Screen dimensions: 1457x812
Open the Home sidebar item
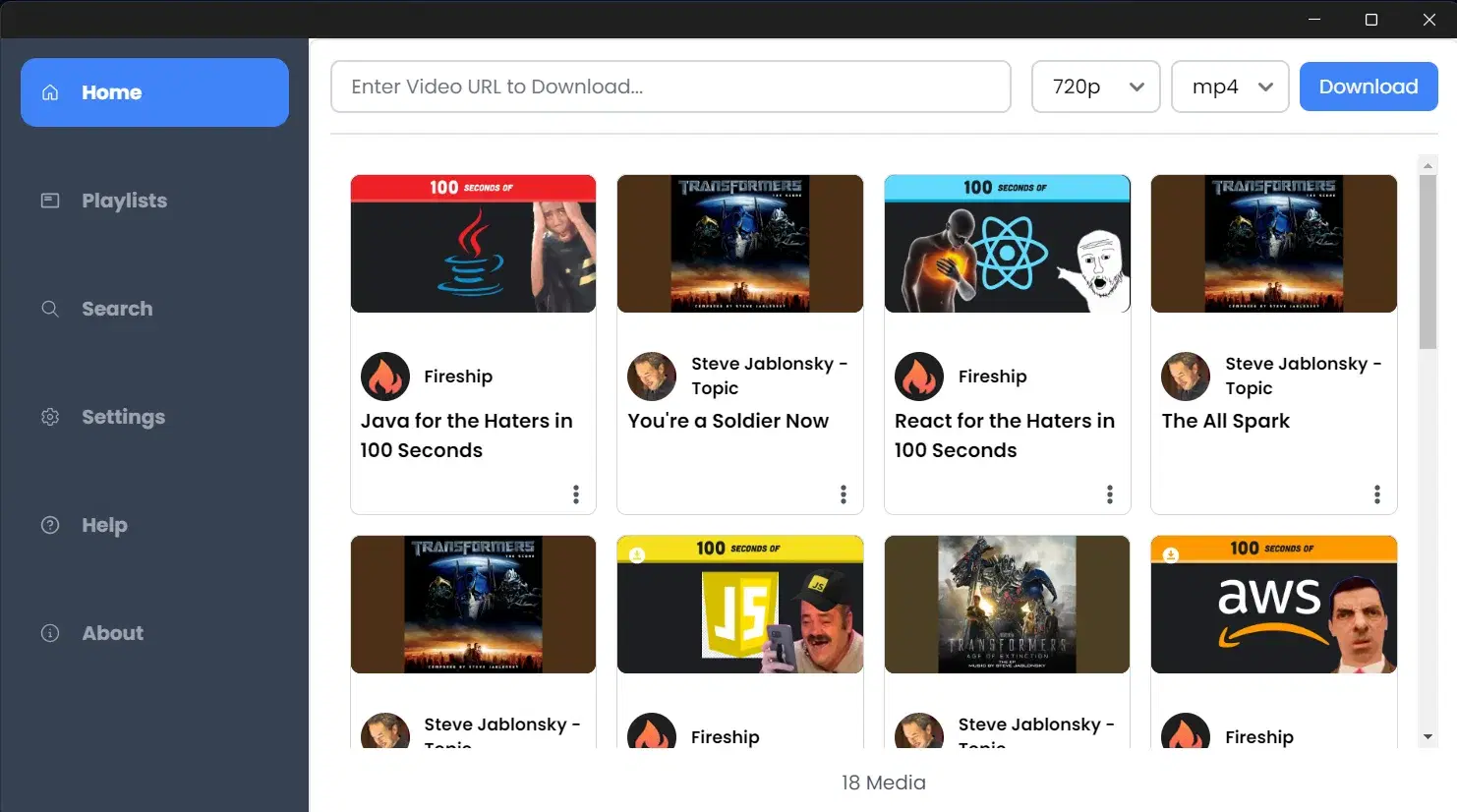pos(154,92)
